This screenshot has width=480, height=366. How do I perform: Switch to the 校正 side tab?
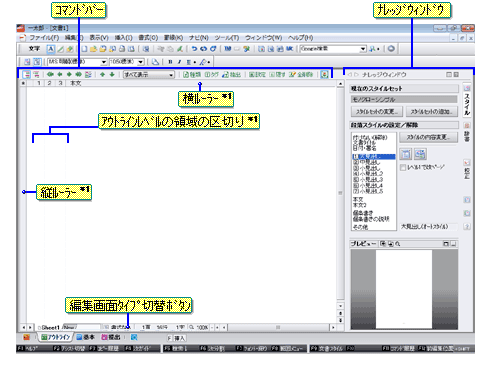point(467,169)
